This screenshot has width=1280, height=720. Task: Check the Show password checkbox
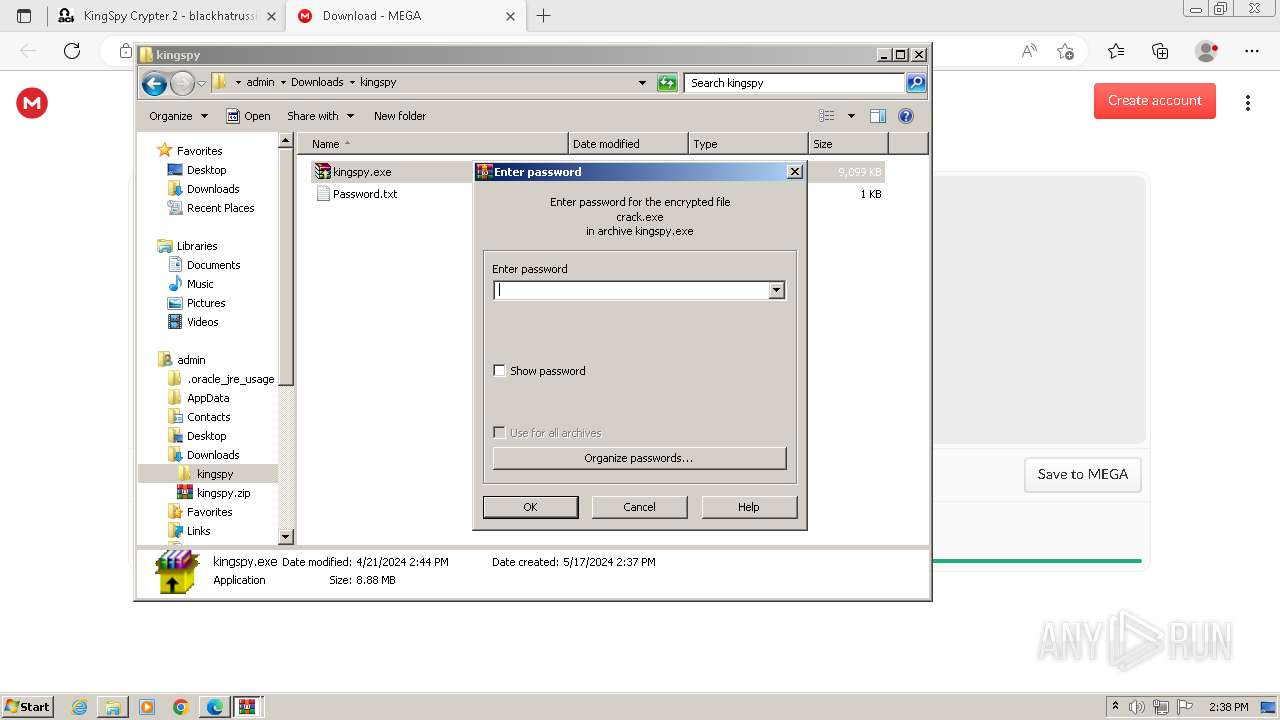499,371
